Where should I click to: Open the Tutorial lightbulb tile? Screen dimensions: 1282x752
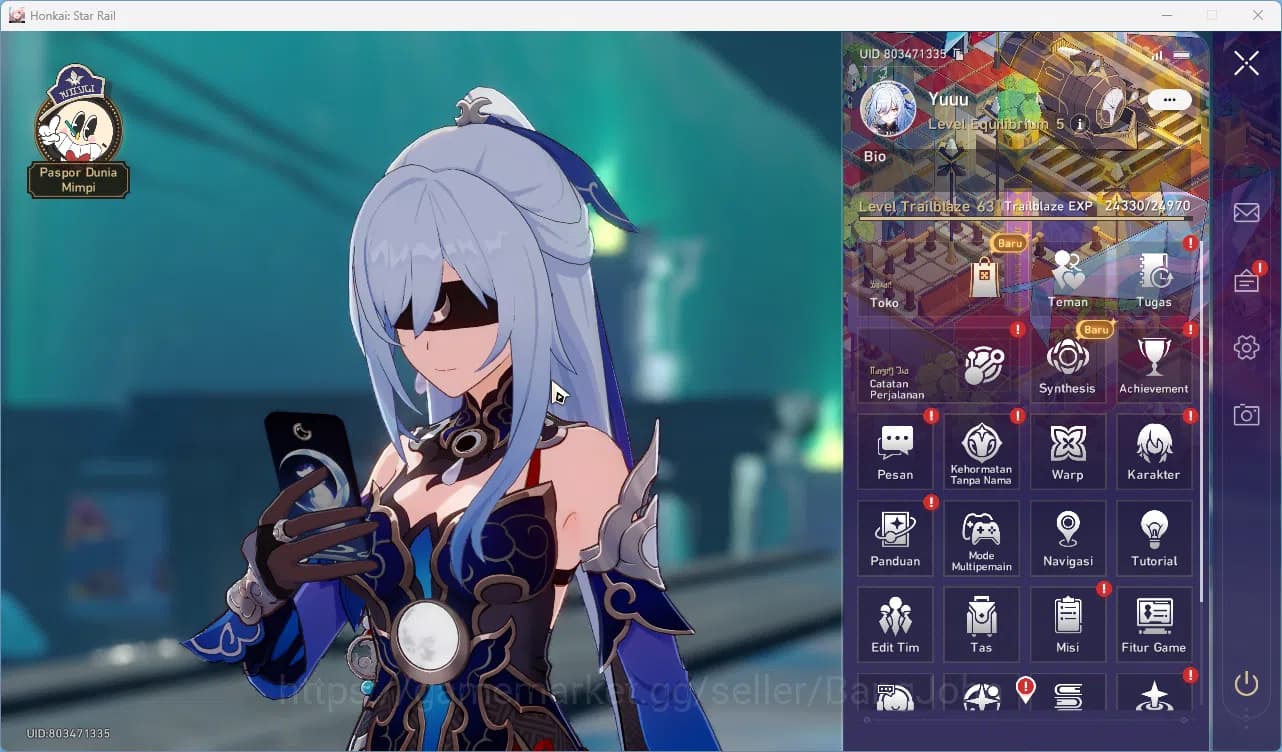[x=1154, y=538]
